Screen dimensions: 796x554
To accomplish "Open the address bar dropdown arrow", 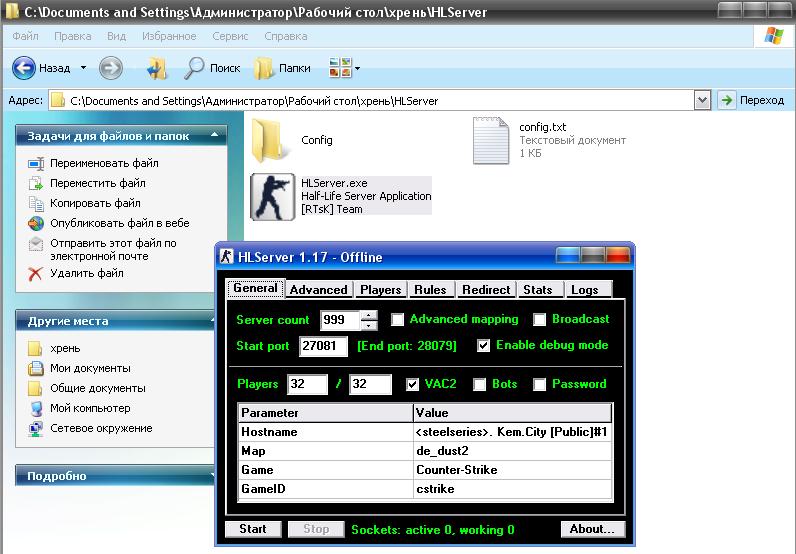I will (x=702, y=100).
